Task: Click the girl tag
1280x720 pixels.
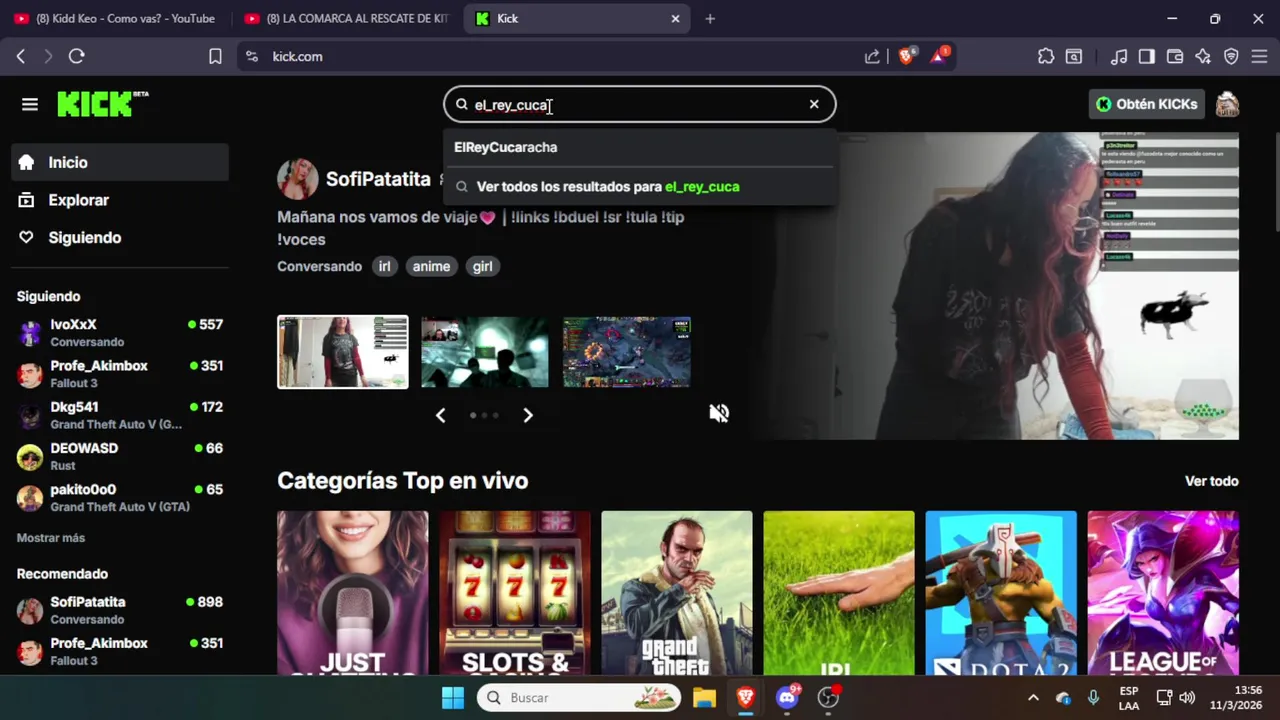Action: coord(482,266)
